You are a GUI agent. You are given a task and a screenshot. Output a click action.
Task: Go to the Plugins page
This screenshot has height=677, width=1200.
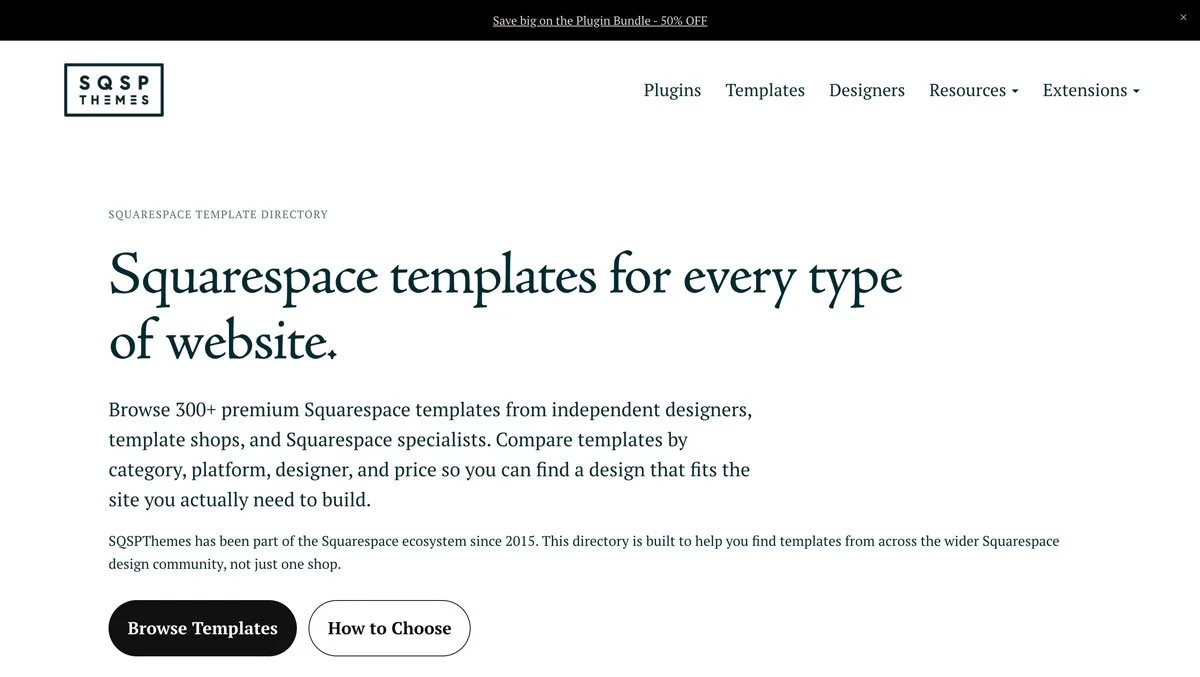click(672, 90)
